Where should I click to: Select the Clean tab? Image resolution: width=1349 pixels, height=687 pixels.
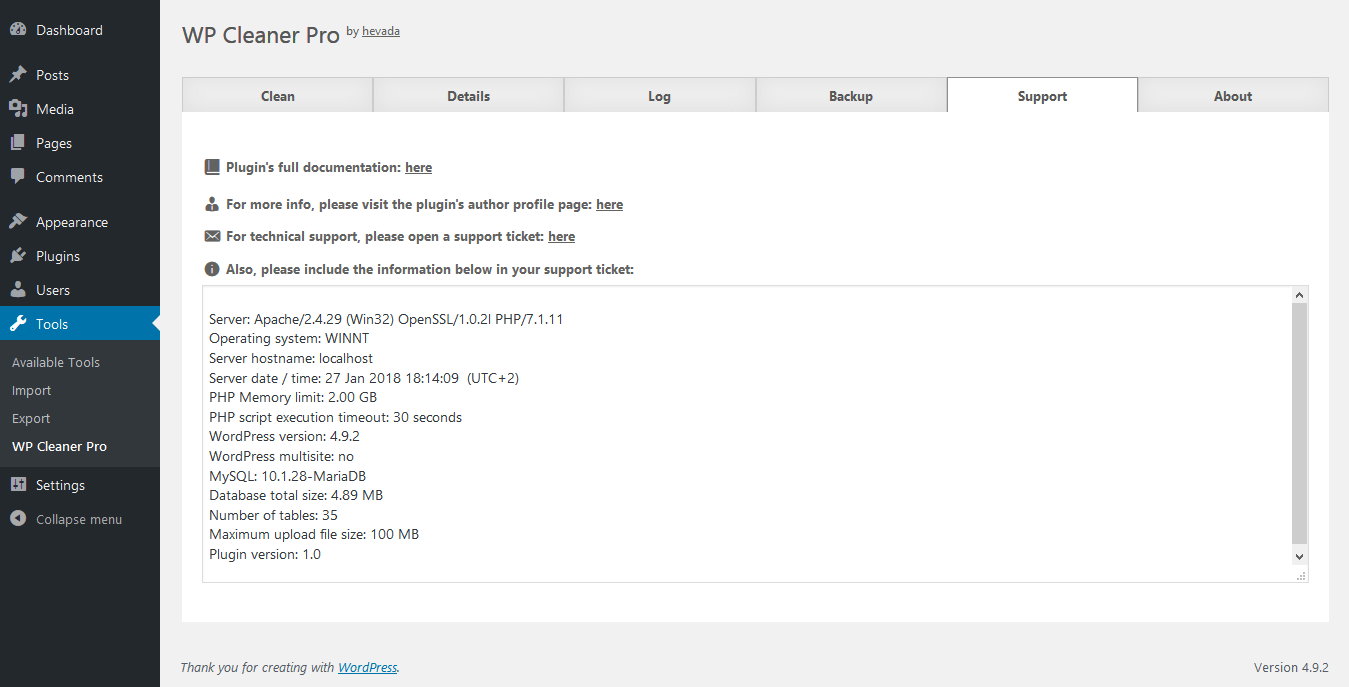point(277,95)
